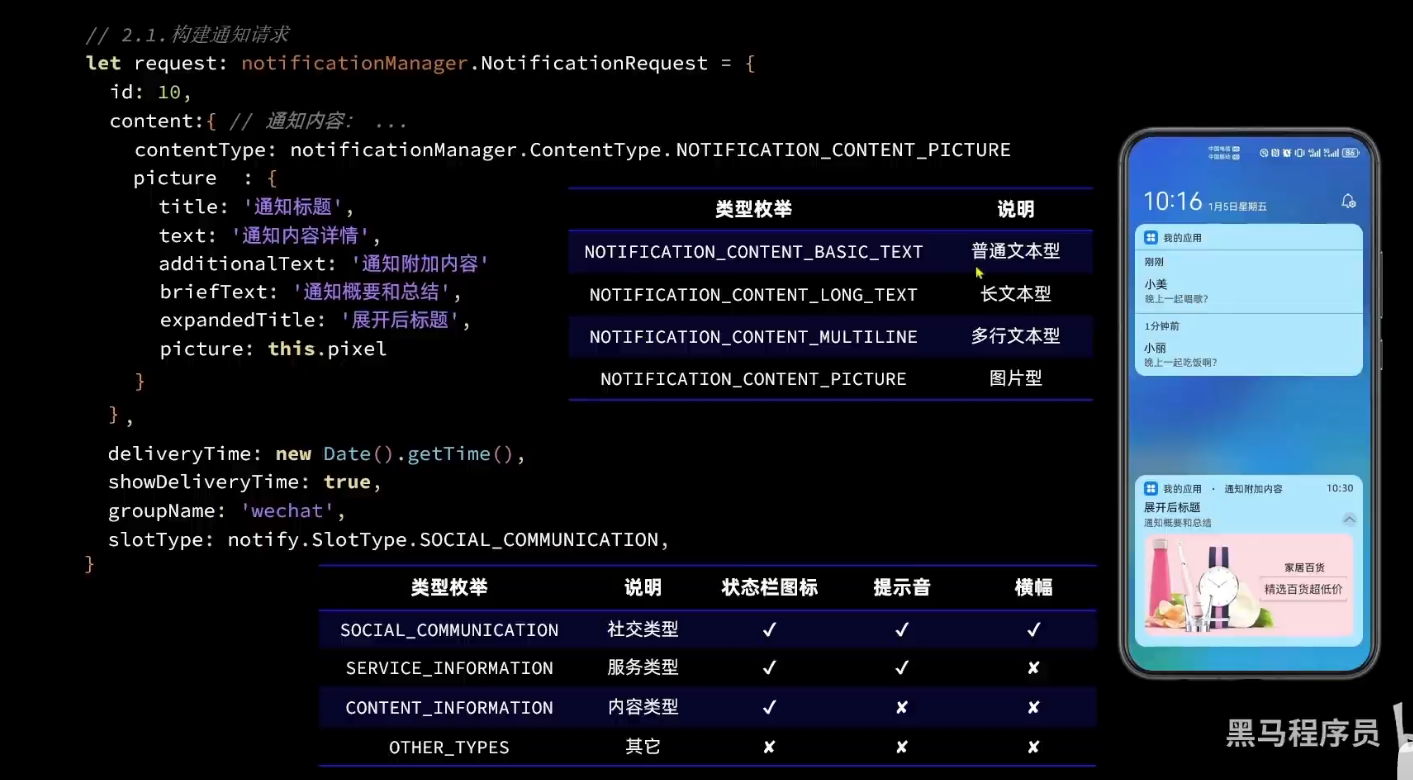Image resolution: width=1413 pixels, height=780 pixels.
Task: Click 横幅 cross in SERVICE_INFORMATION row
Action: point(1033,668)
